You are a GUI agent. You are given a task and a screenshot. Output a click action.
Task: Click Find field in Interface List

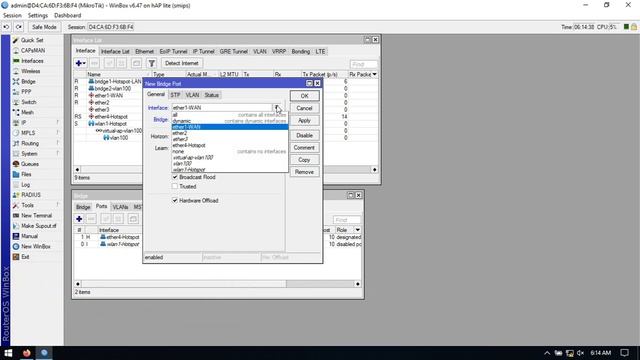(363, 64)
